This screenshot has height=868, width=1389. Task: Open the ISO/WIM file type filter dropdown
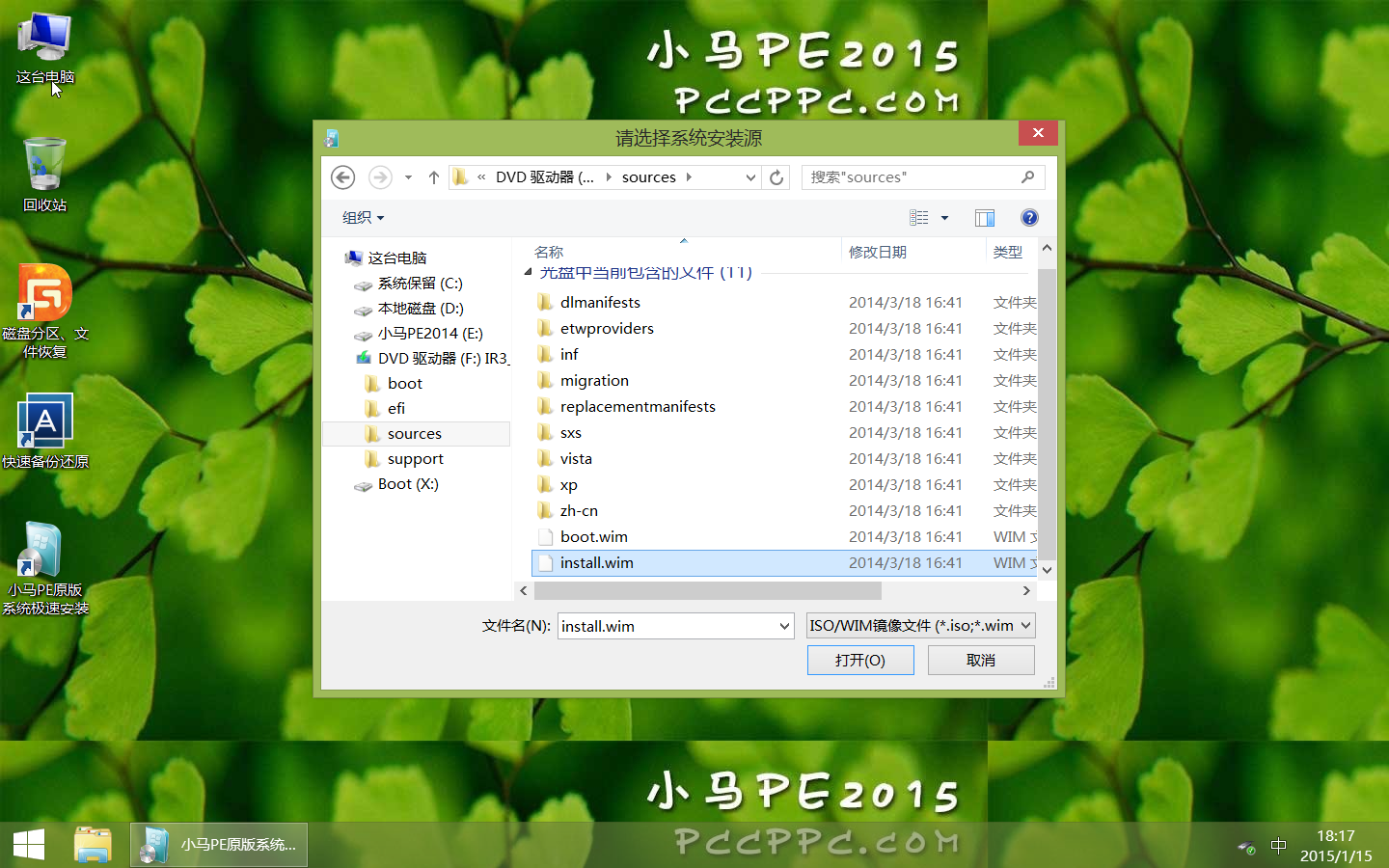tap(1026, 626)
